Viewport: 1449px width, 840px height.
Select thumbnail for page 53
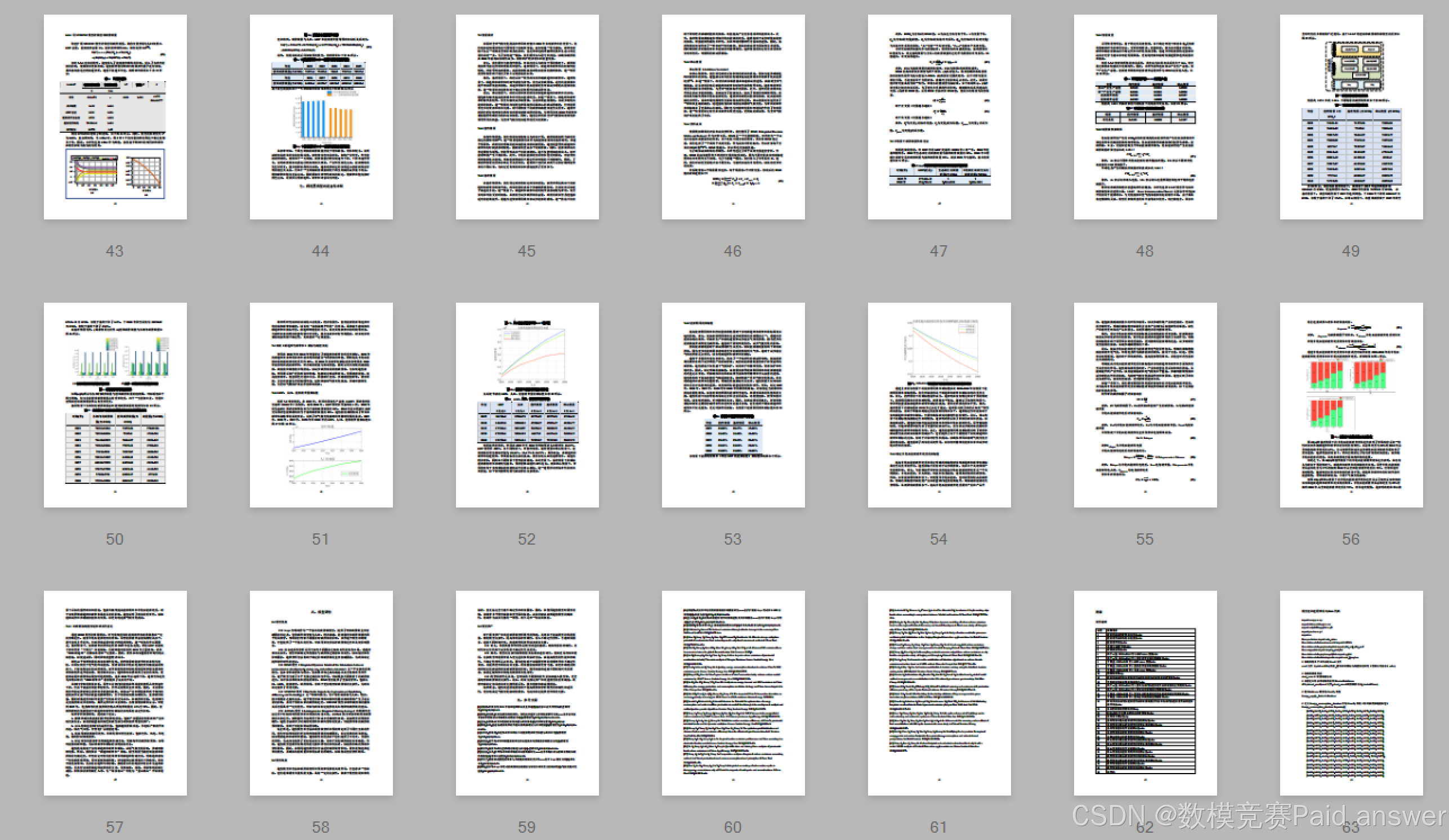point(733,405)
